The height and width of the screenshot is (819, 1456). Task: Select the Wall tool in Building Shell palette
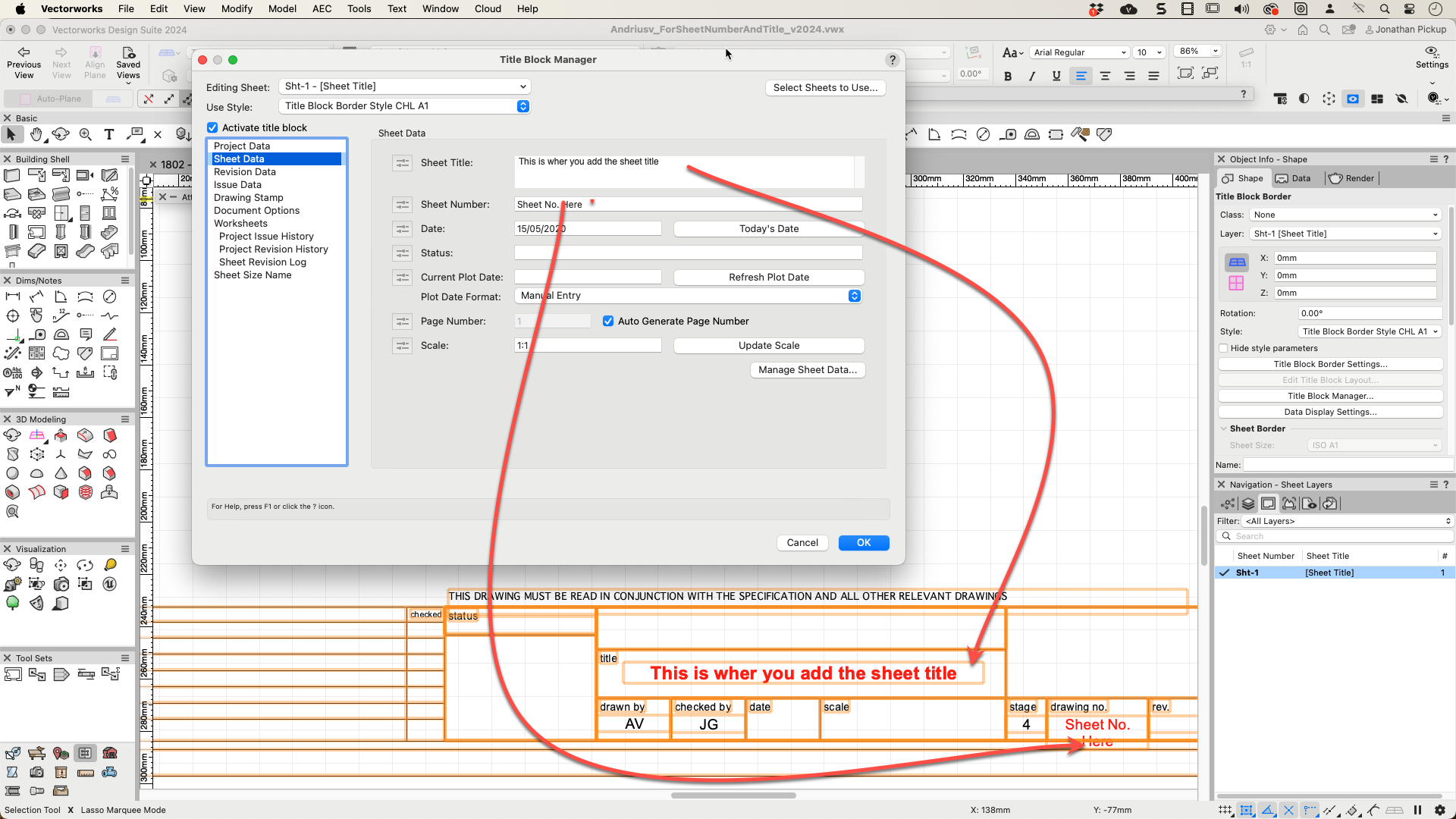pyautogui.click(x=12, y=175)
